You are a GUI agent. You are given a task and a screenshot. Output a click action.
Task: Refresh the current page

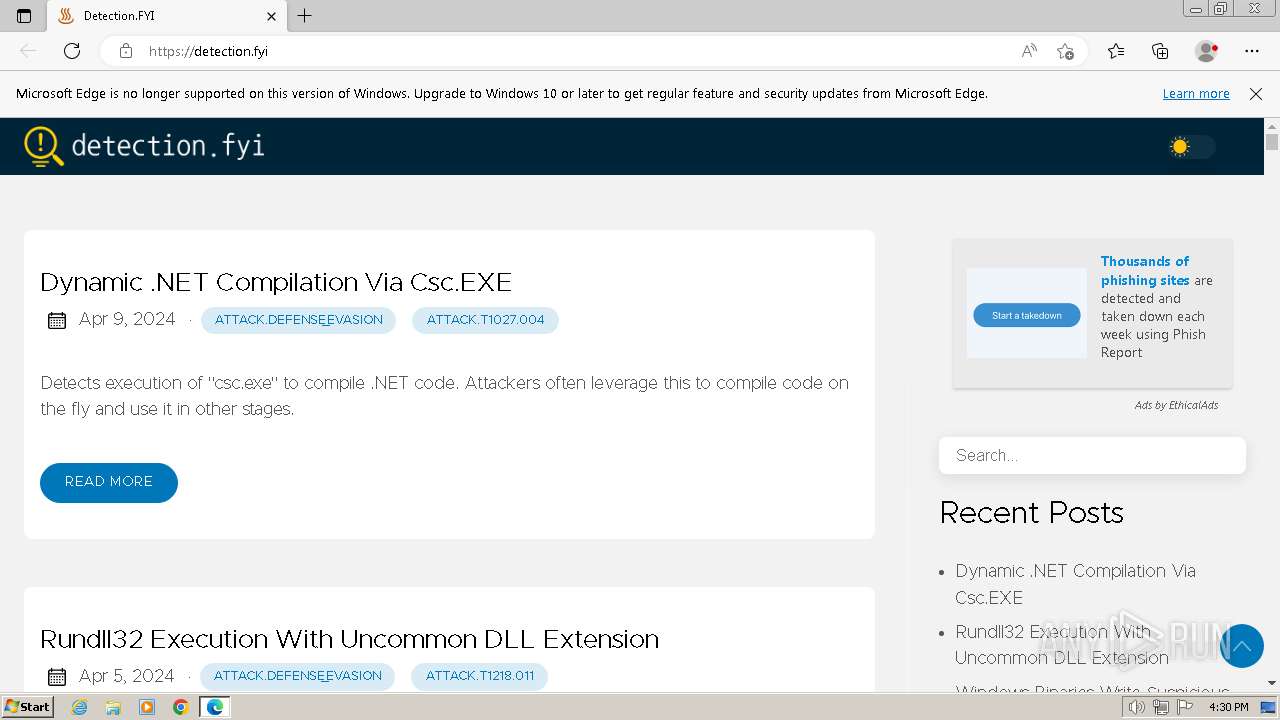pyautogui.click(x=72, y=51)
